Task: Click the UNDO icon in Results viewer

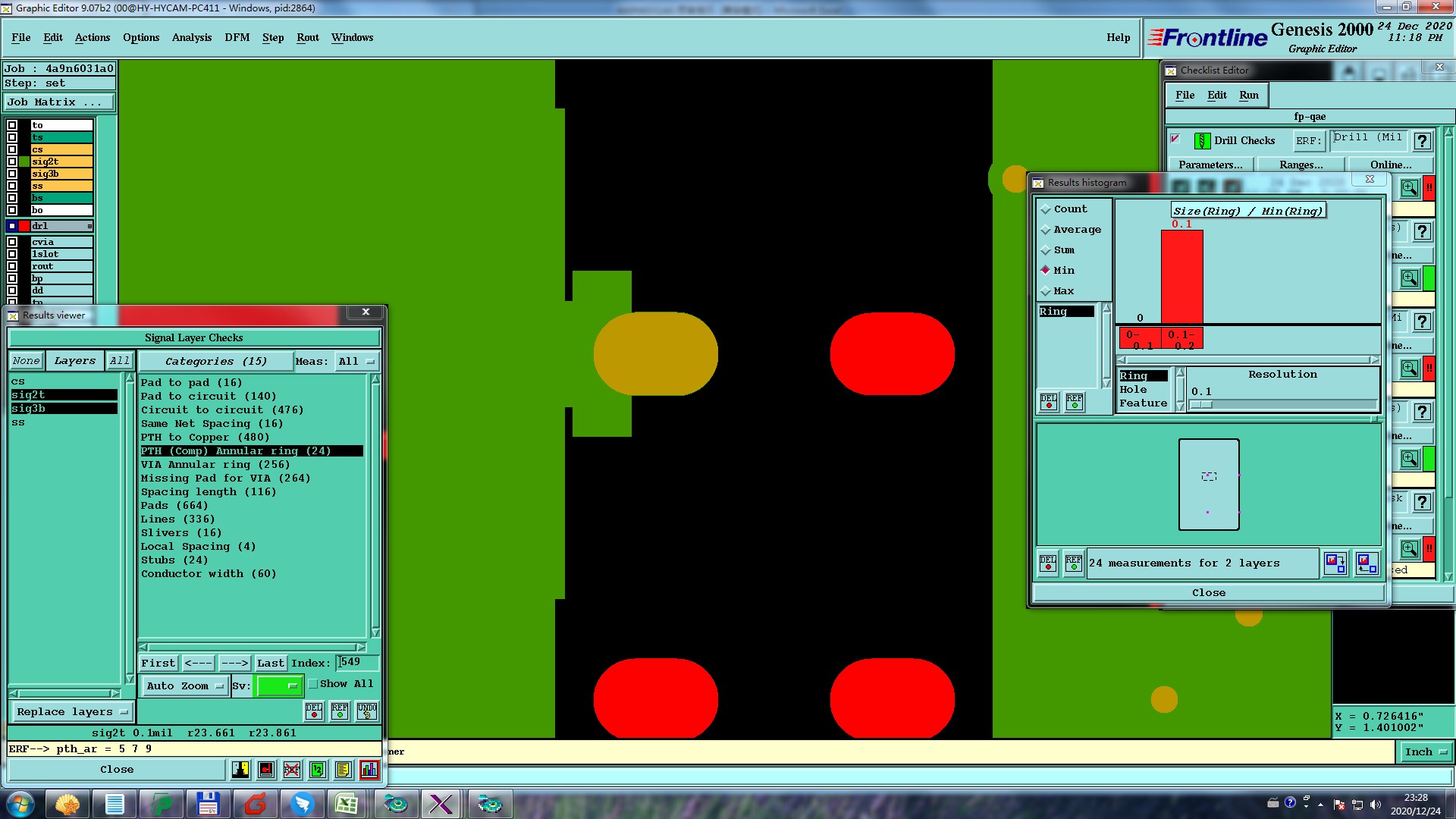Action: [367, 711]
